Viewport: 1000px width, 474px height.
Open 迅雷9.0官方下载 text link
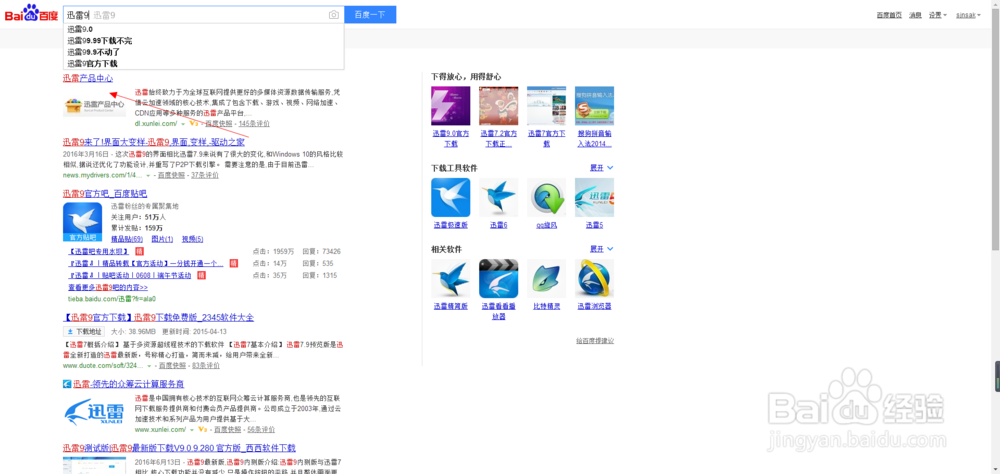click(451, 138)
